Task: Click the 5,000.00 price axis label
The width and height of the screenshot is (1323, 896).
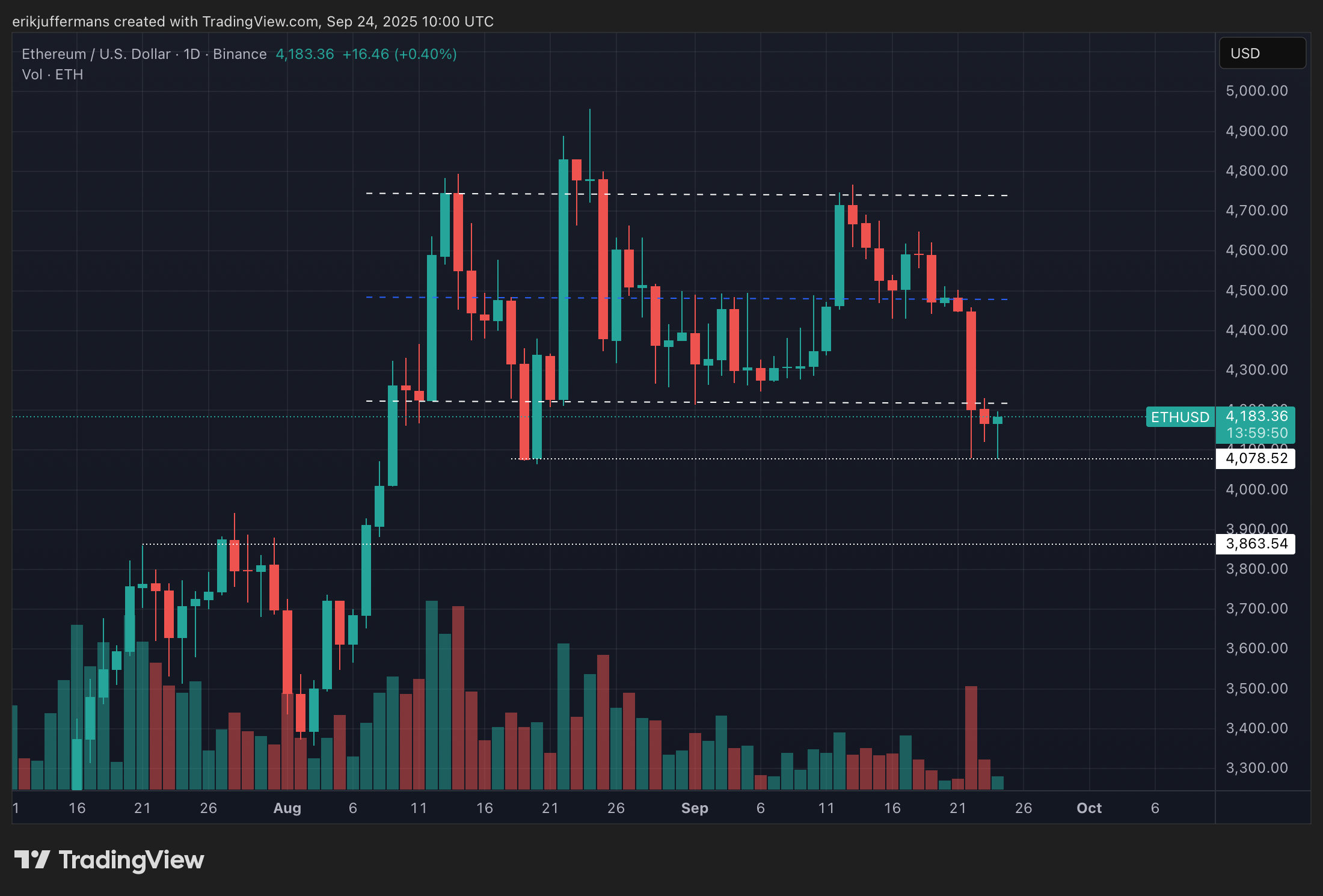Action: point(1256,91)
